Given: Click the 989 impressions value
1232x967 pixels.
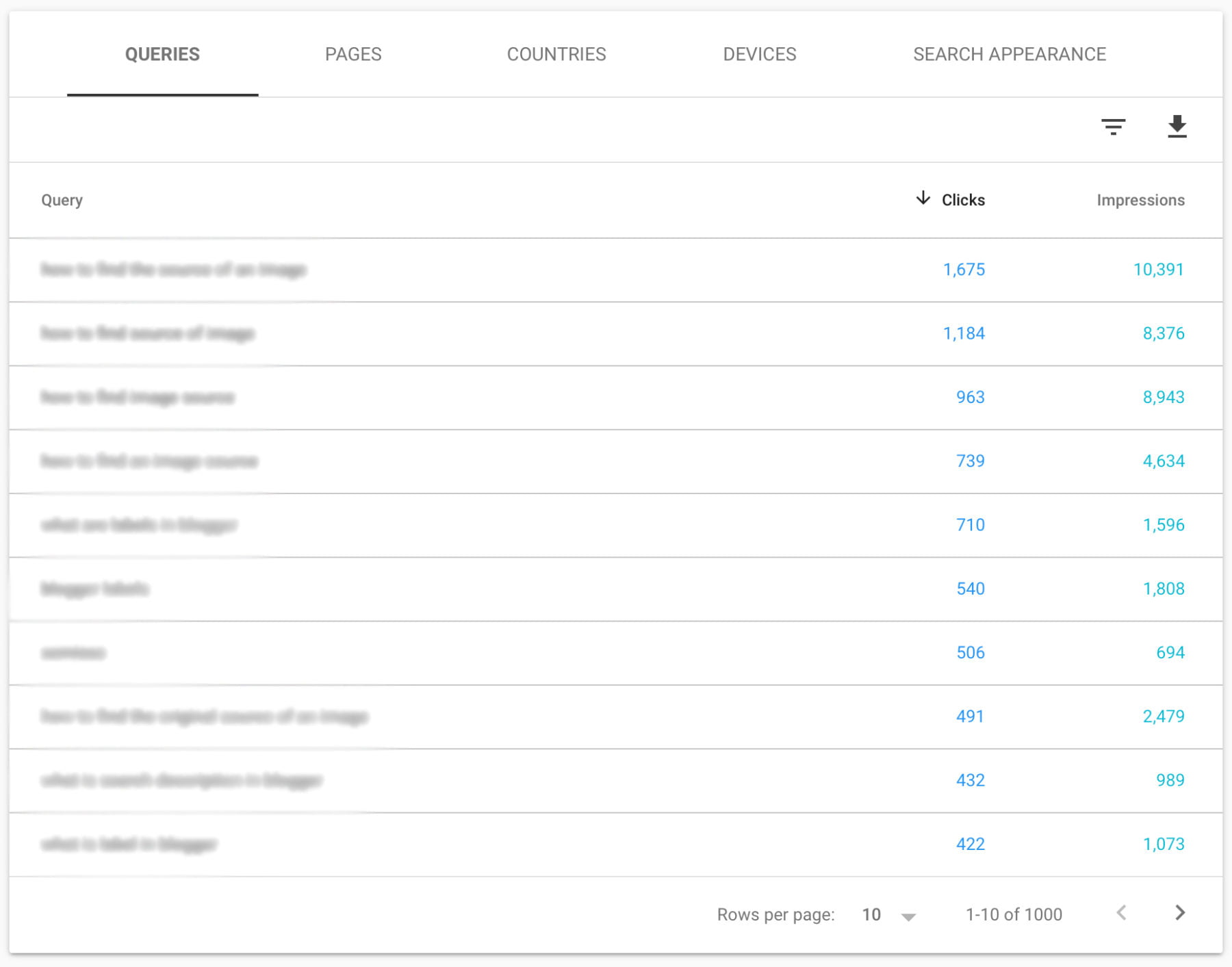Looking at the screenshot, I should pyautogui.click(x=1171, y=780).
